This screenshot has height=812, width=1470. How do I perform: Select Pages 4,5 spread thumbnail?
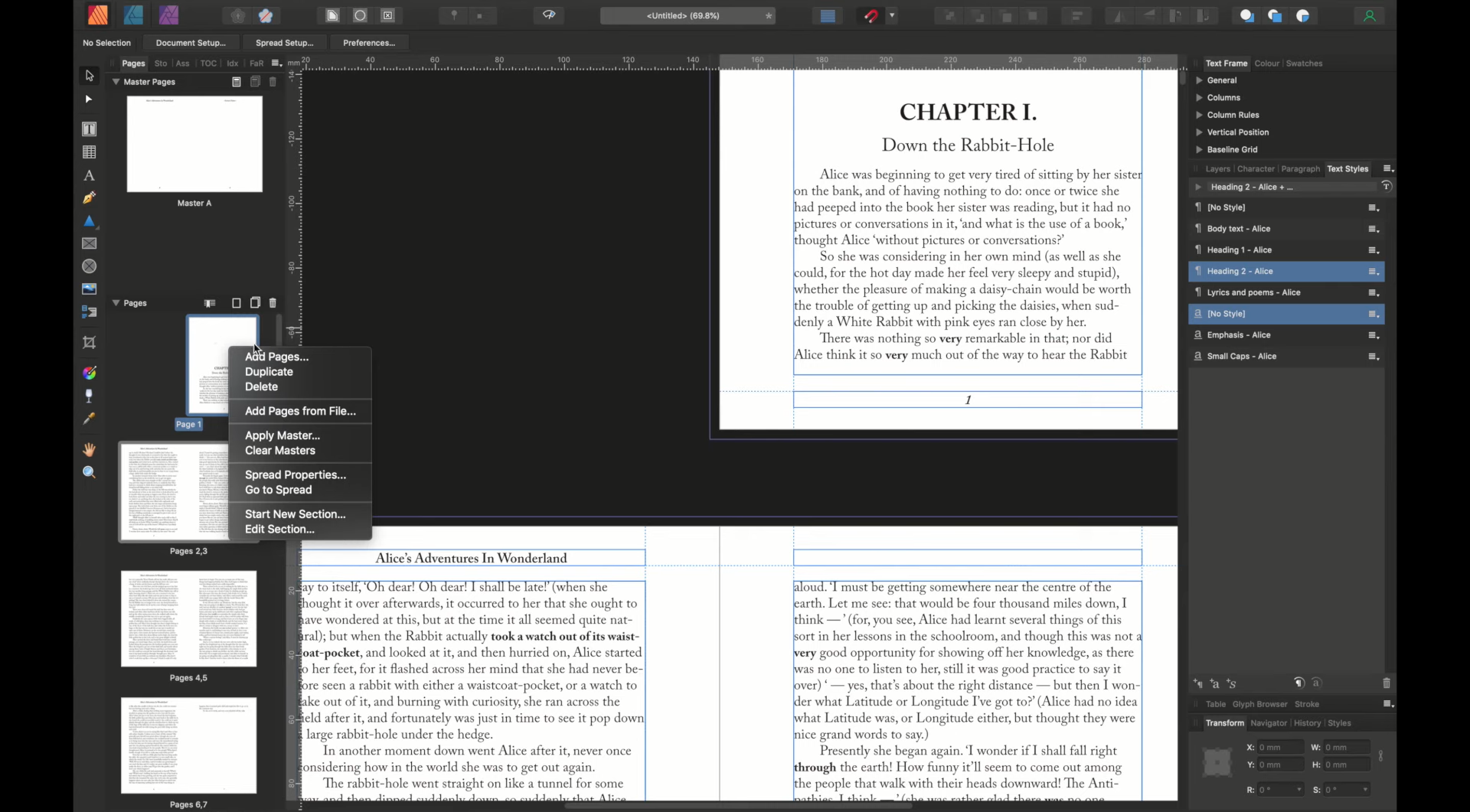click(x=188, y=618)
